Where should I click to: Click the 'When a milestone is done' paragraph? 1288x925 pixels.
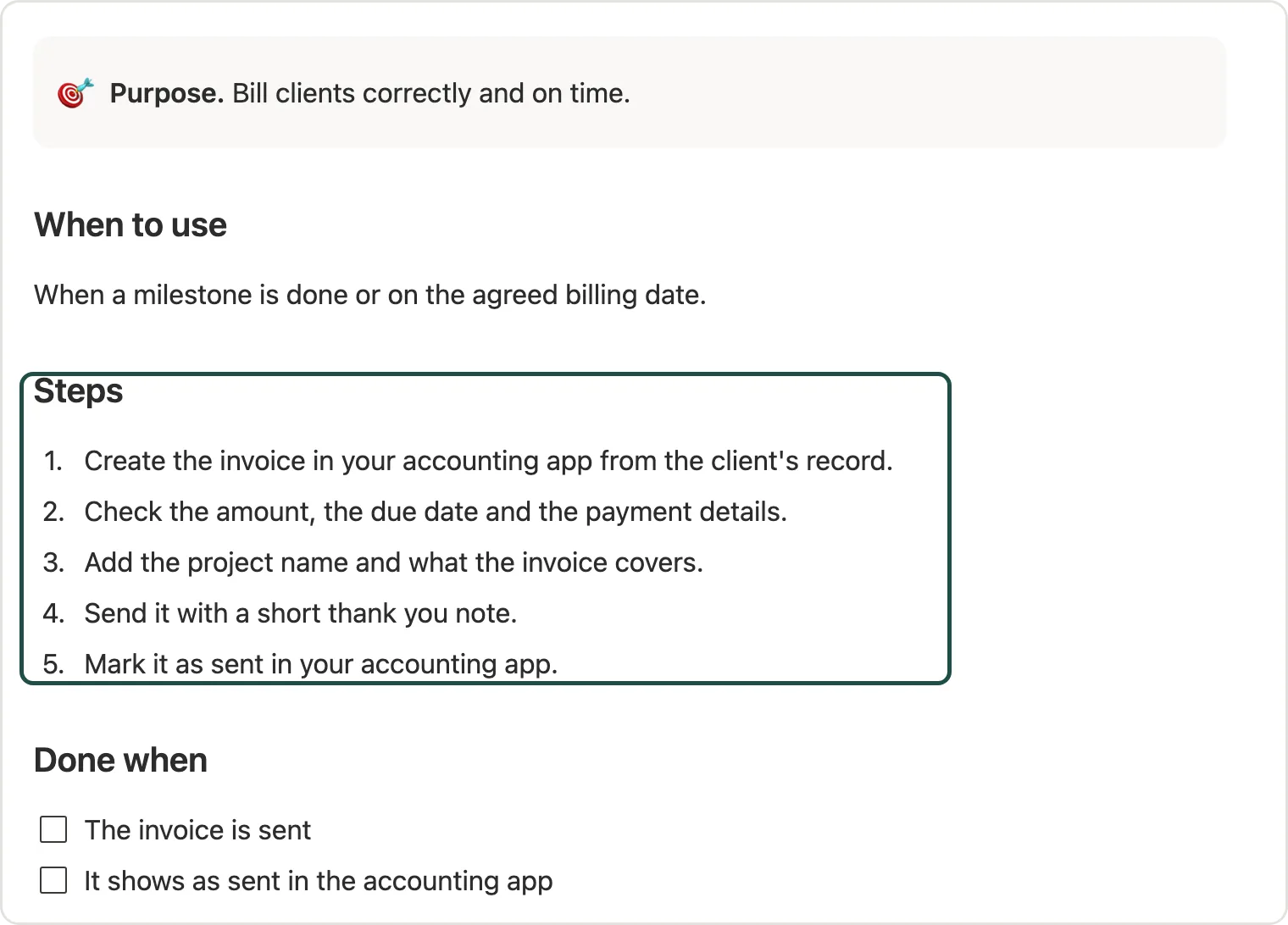pos(369,295)
